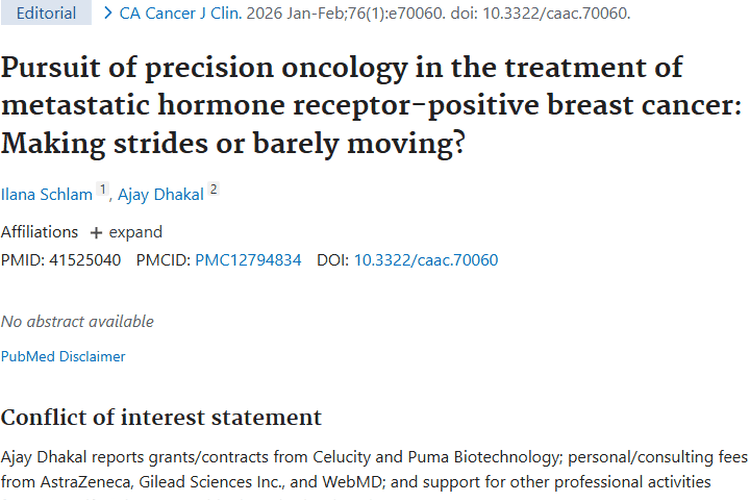Image resolution: width=750 pixels, height=500 pixels.
Task: Click affiliation superscript 2 after Ajay Dhakal
Action: (213, 190)
